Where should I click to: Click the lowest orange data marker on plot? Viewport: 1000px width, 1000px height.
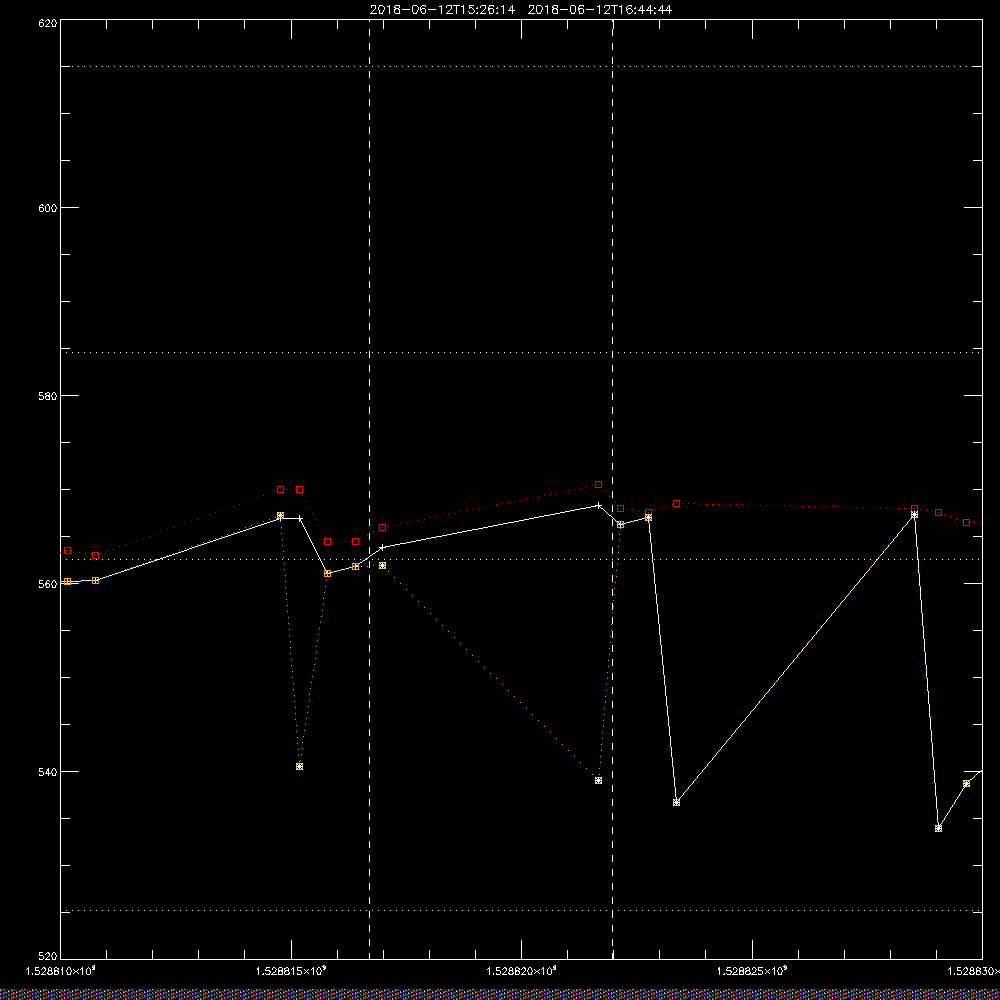coord(938,828)
